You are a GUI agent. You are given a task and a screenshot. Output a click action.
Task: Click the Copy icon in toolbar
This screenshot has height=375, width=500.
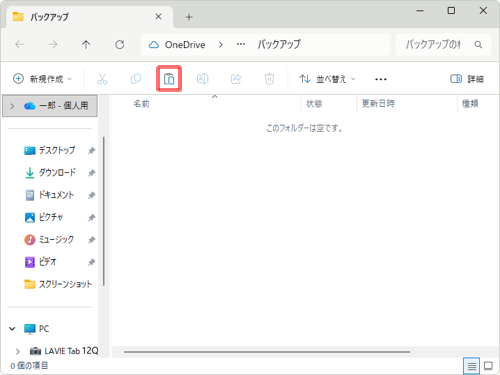coord(136,79)
